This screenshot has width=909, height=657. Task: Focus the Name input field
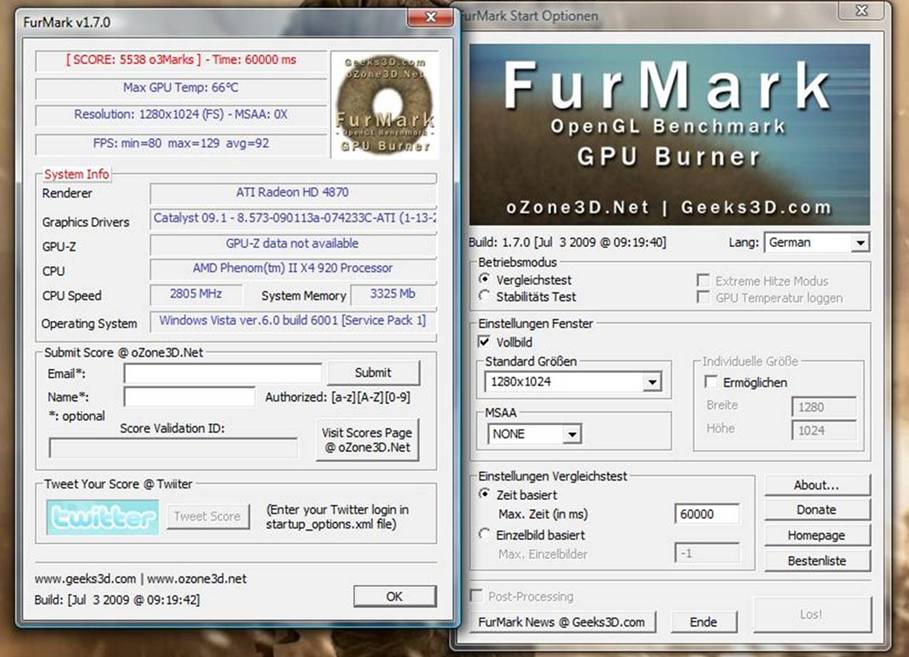[190, 397]
